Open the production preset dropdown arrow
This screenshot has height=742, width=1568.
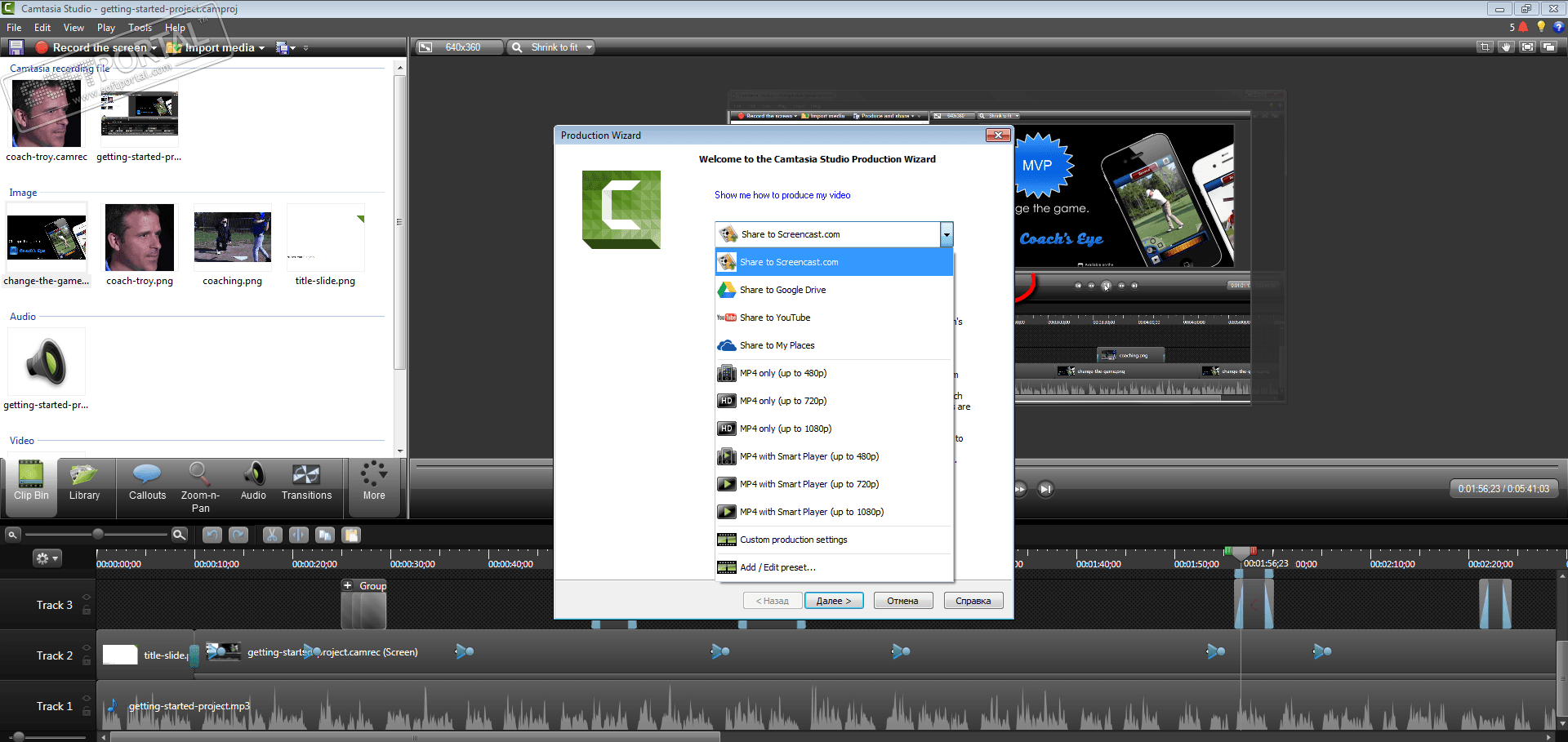(x=947, y=234)
